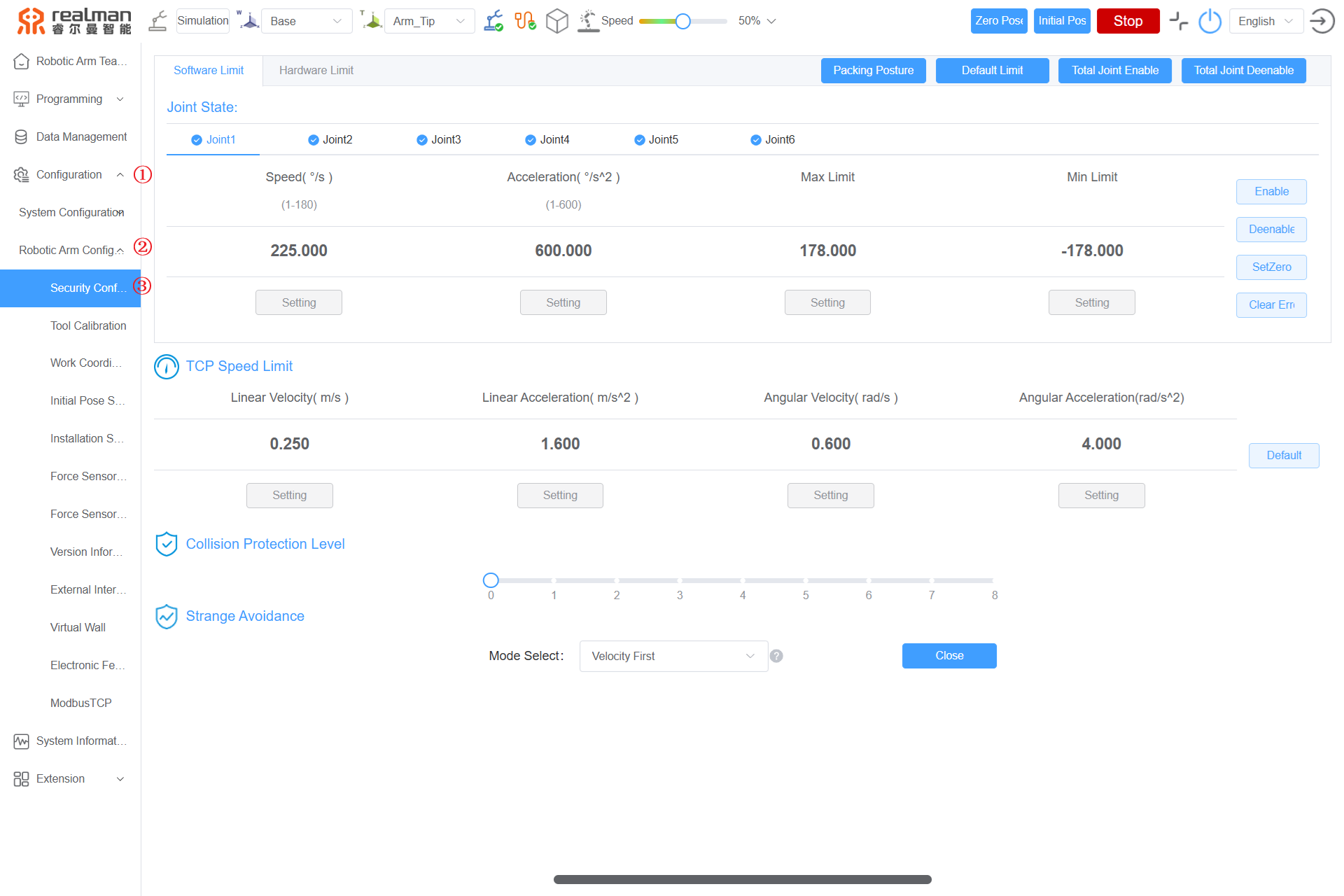The width and height of the screenshot is (1344, 896).
Task: Click the Packing Posture button
Action: pyautogui.click(x=873, y=70)
